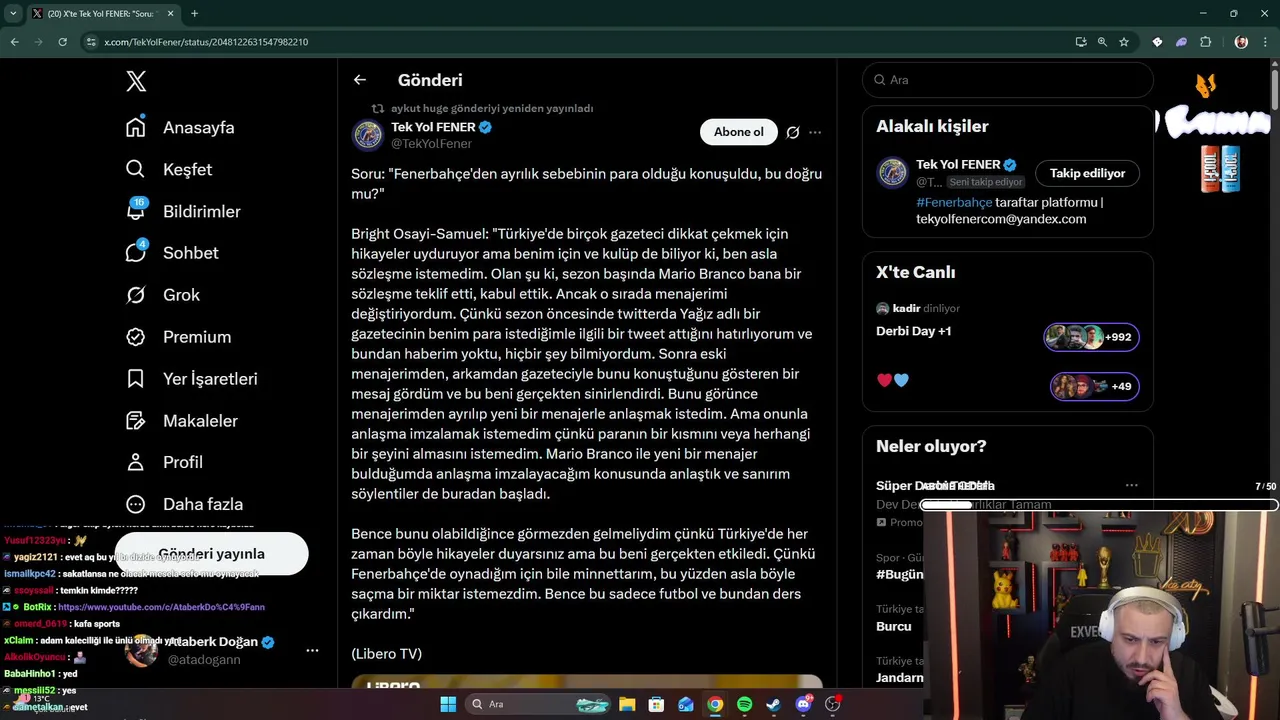Click the YouTube link in BotRix chat message
This screenshot has height=720, width=1280.
(x=161, y=607)
